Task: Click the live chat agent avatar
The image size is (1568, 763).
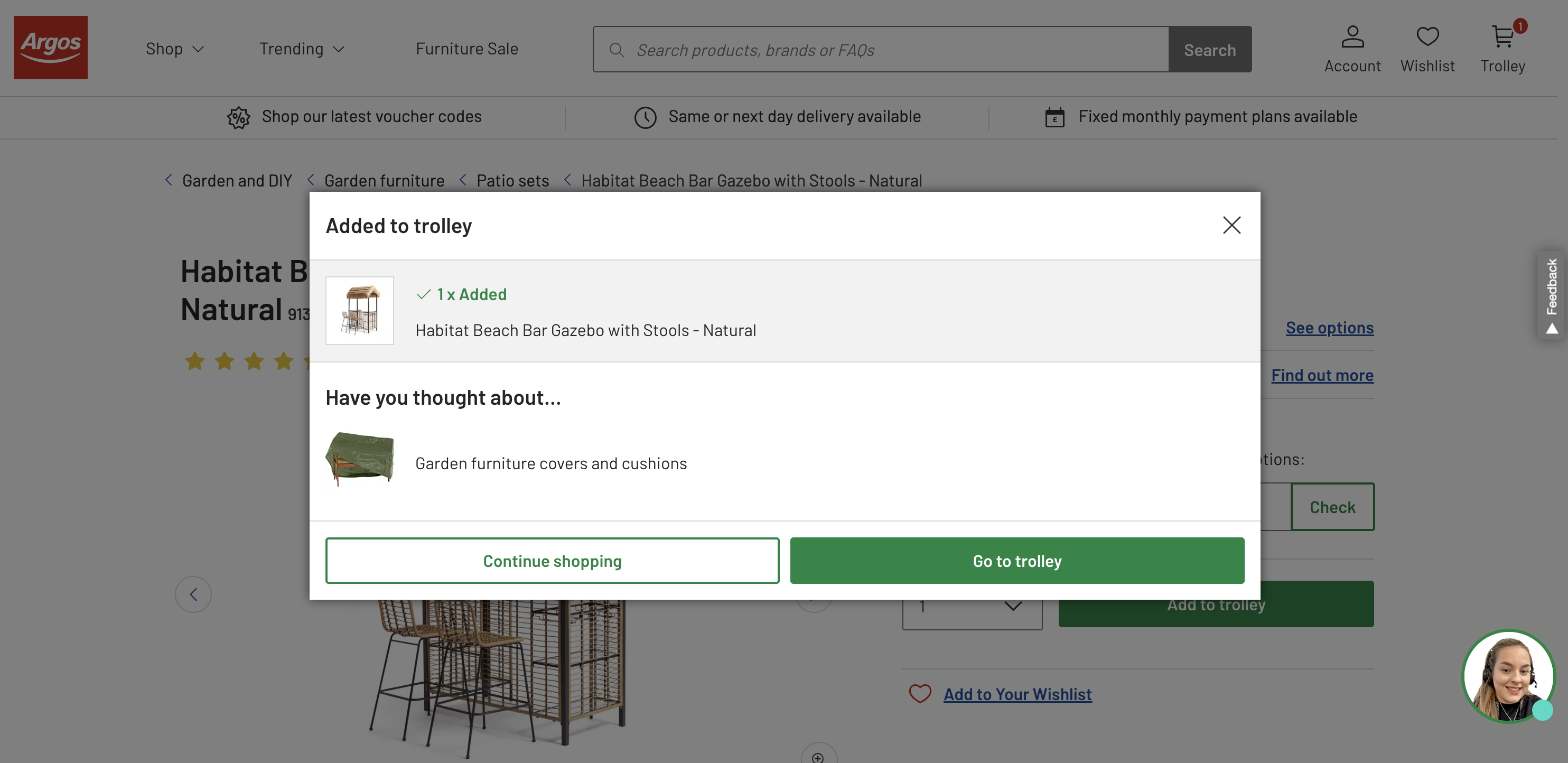Action: [x=1508, y=675]
